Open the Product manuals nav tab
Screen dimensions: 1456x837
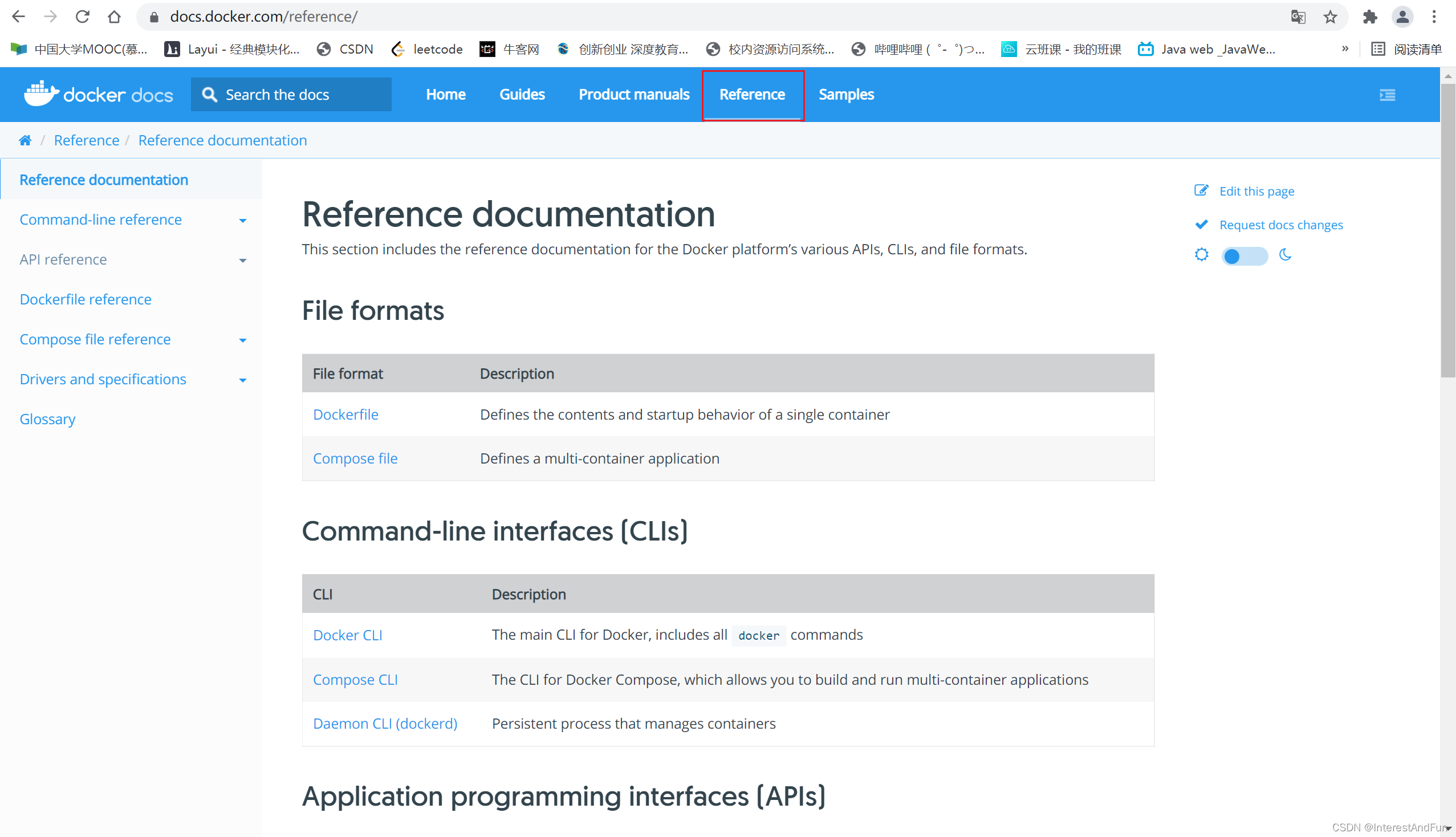(633, 94)
